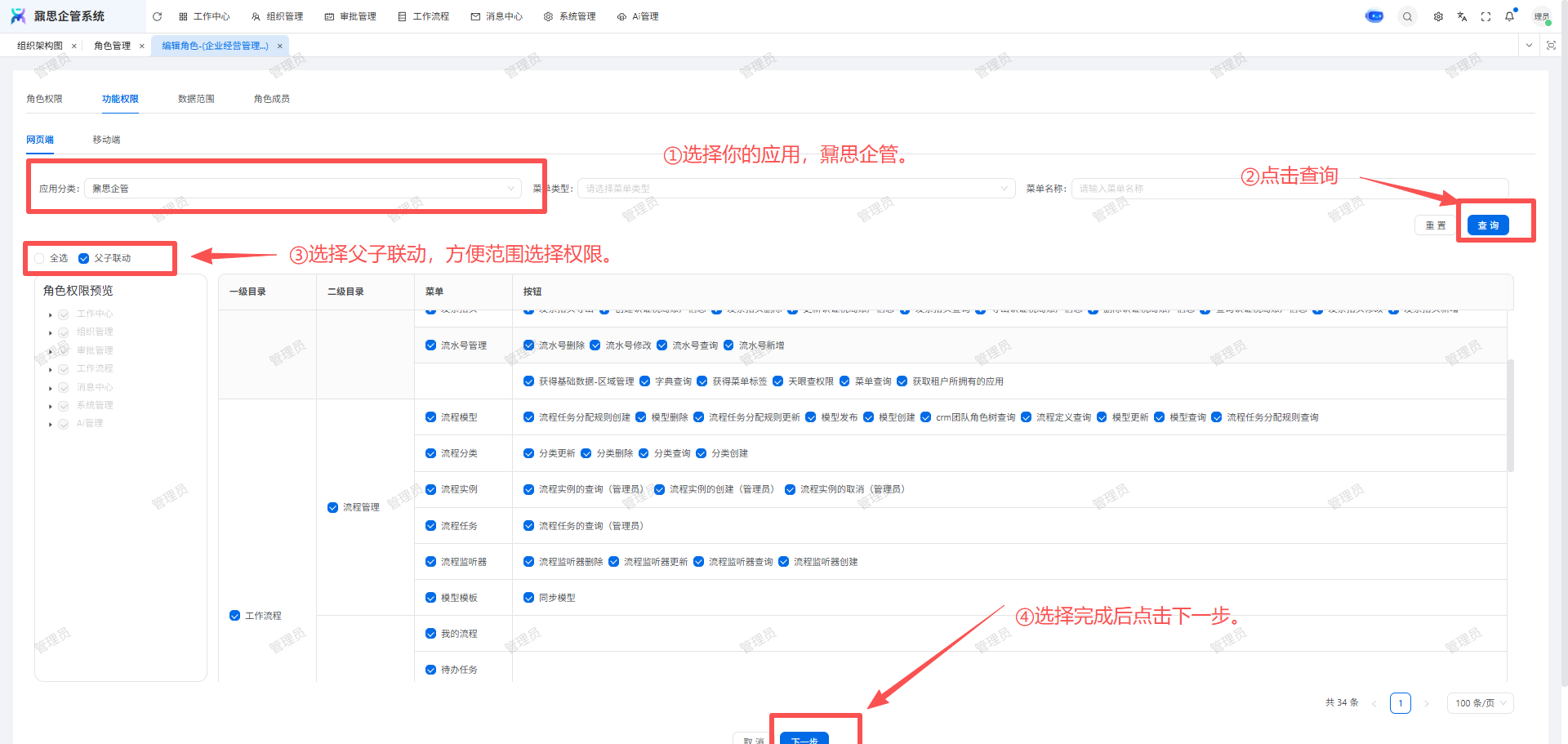Open the 菜单类型 dropdown

click(796, 189)
